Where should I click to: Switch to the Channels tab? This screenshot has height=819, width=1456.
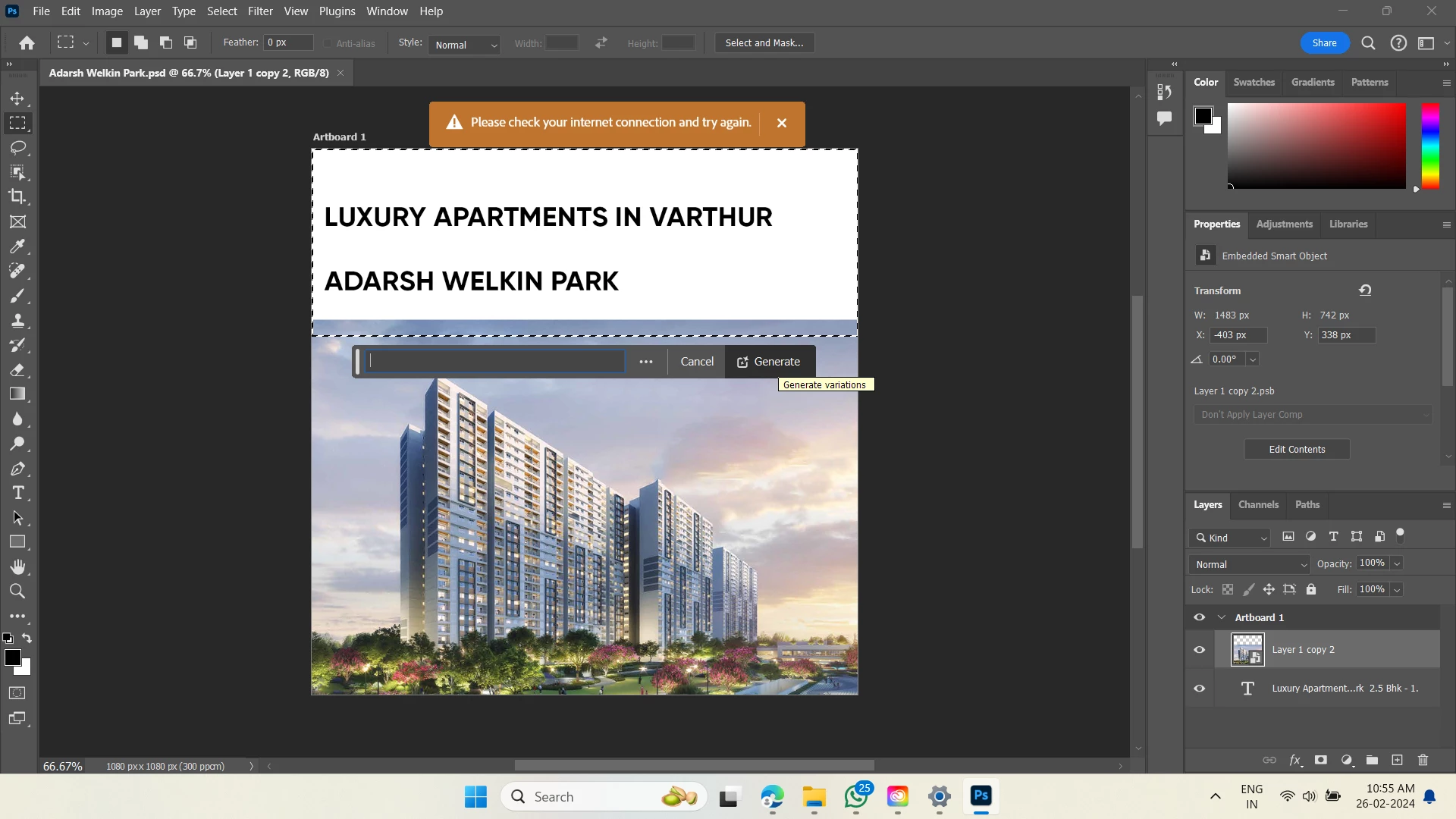point(1258,504)
